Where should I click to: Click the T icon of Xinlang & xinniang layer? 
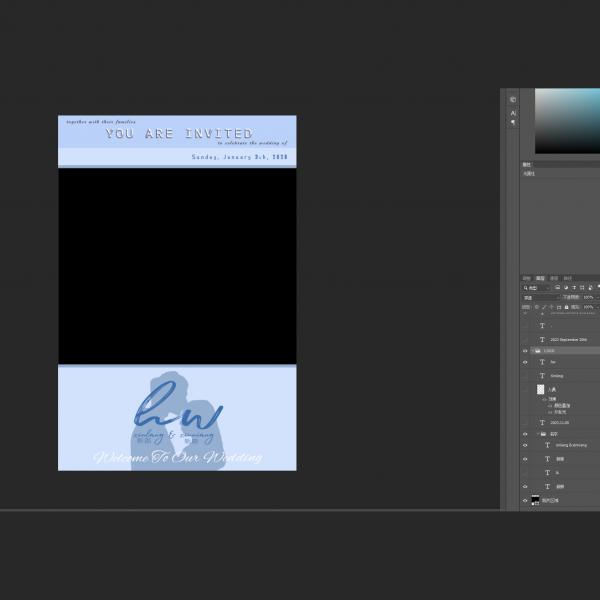547,445
